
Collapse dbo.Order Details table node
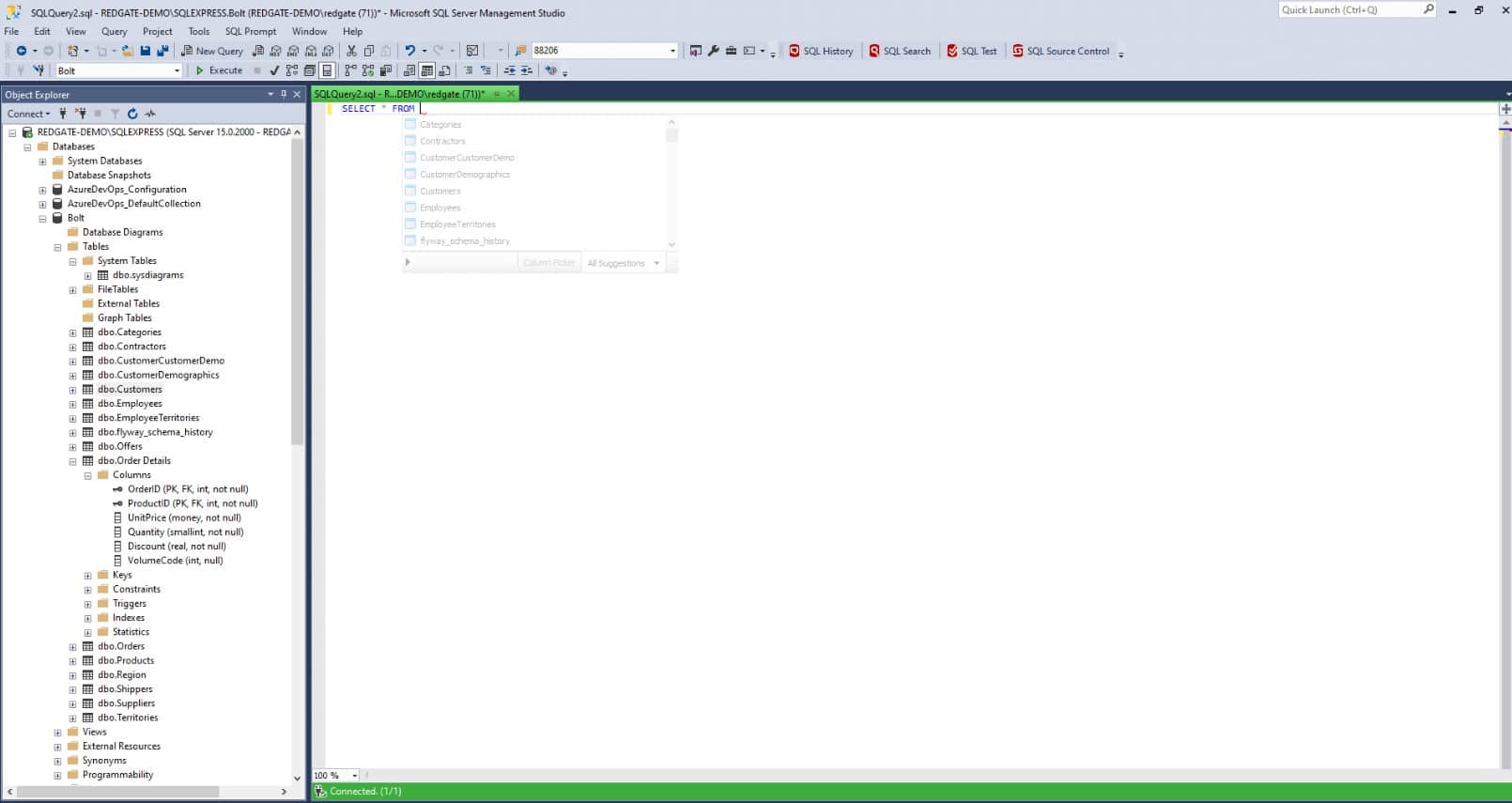[x=72, y=461]
